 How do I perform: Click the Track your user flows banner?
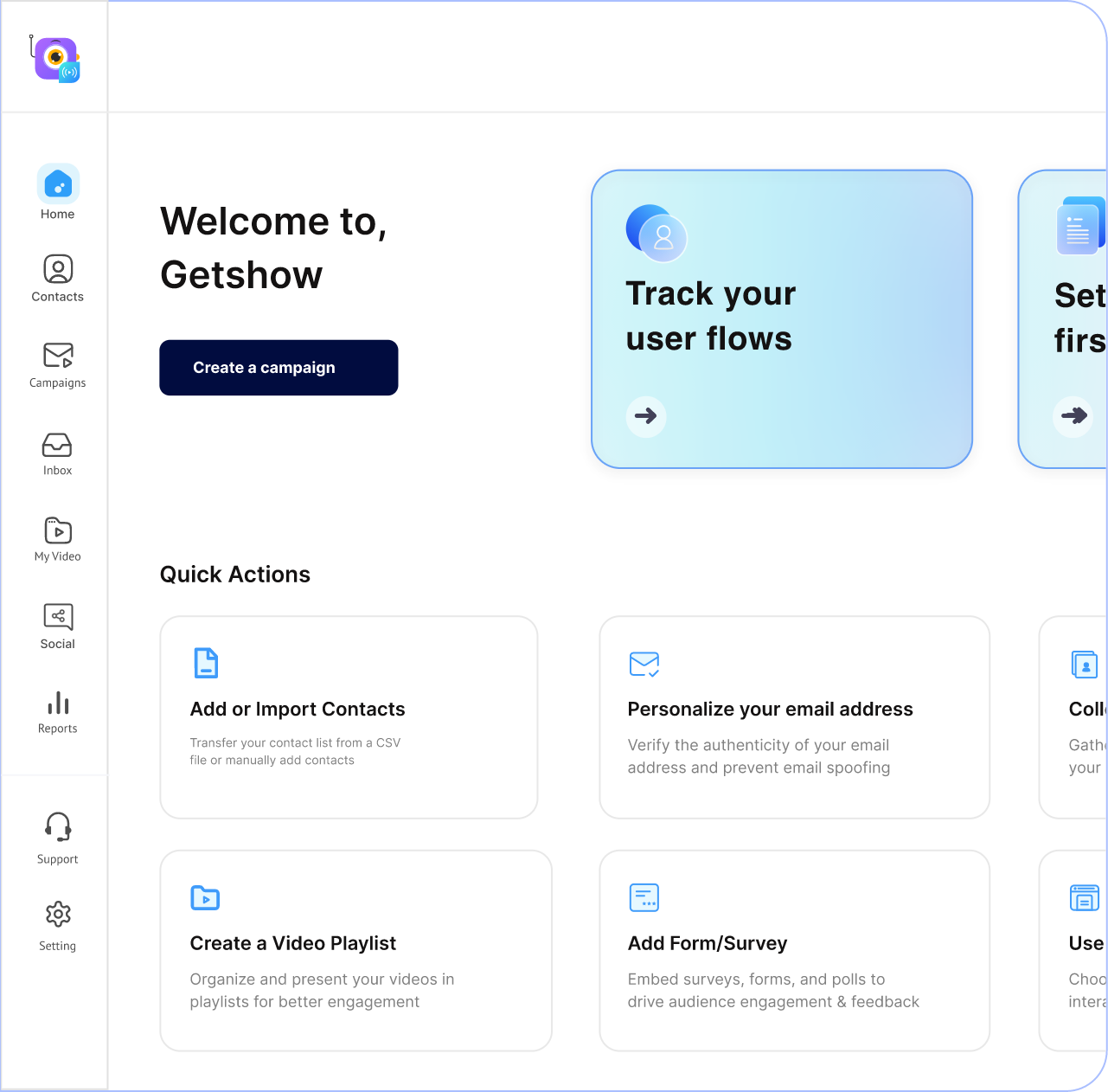point(781,318)
